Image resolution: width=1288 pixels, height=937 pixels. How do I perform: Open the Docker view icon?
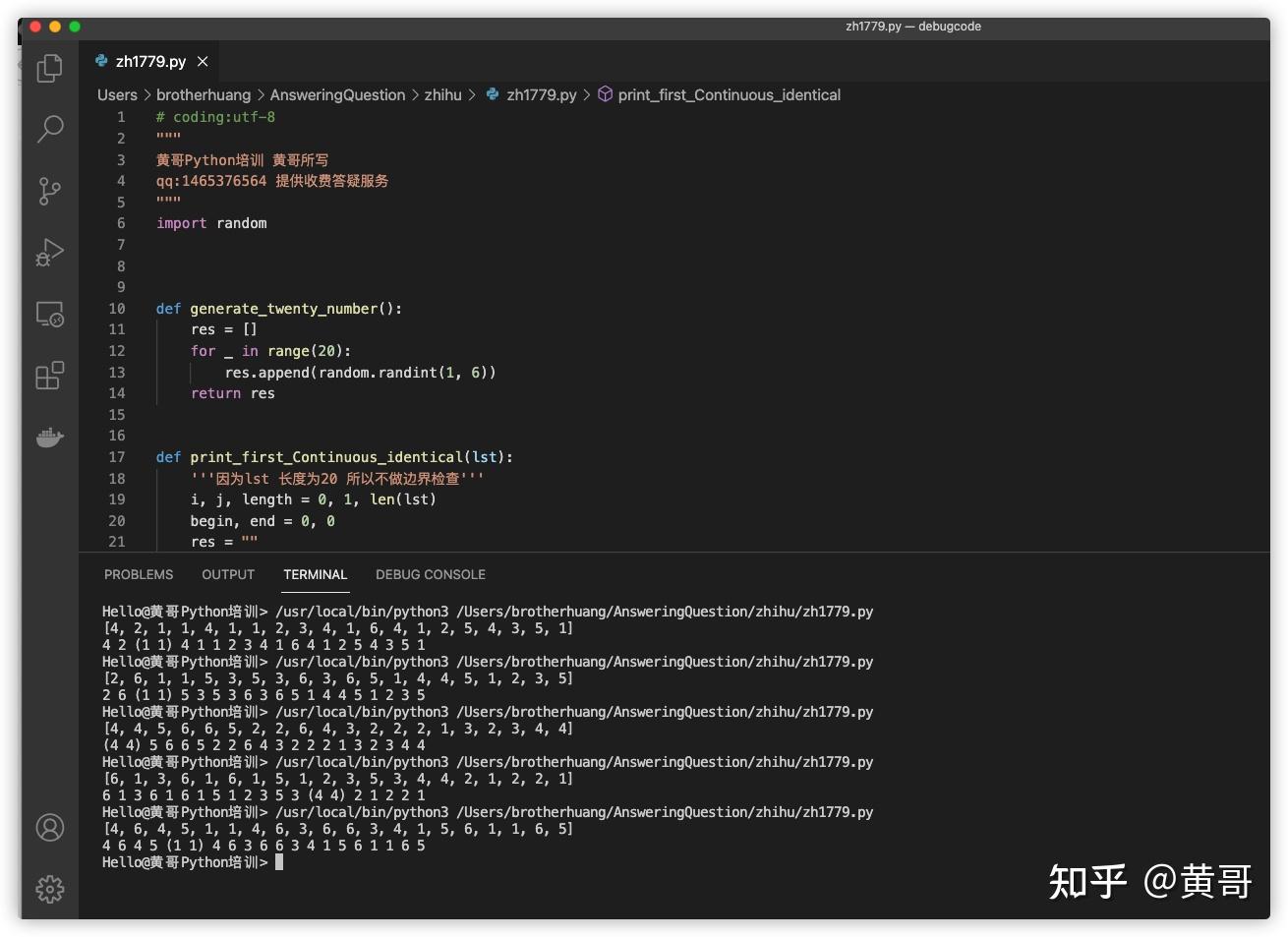click(49, 437)
